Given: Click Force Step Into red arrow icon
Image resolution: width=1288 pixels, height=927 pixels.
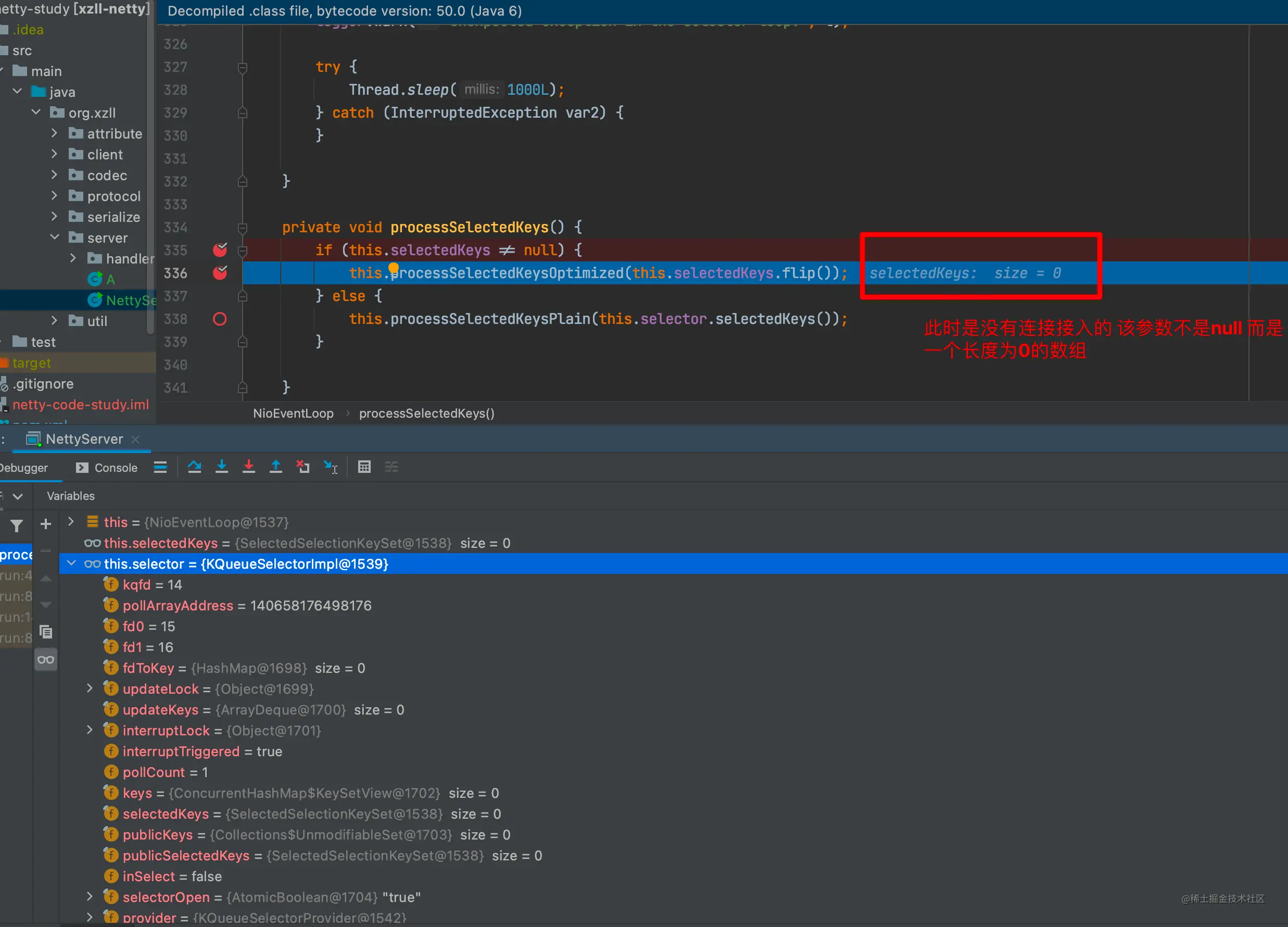Looking at the screenshot, I should (249, 467).
